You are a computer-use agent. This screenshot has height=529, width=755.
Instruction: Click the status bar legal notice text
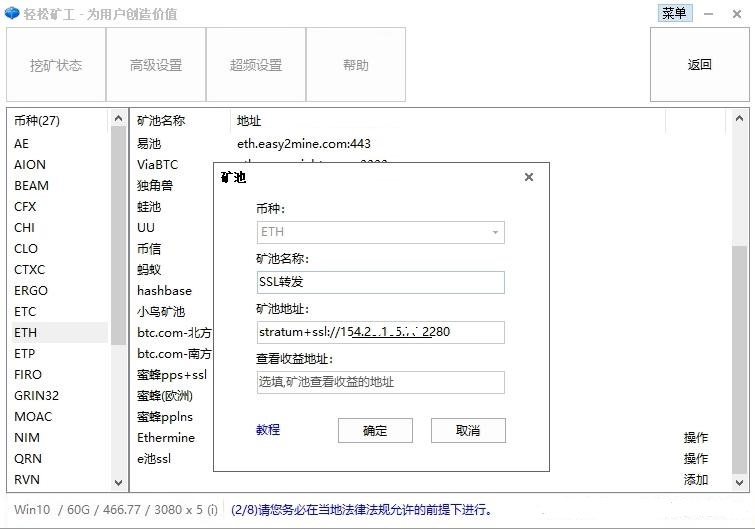[x=362, y=510]
